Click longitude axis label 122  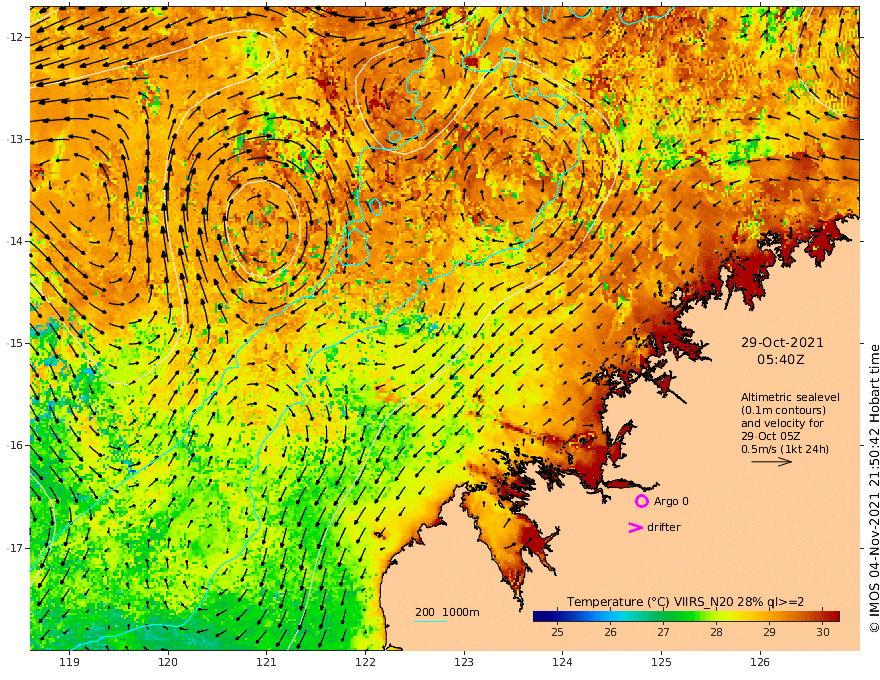[365, 662]
